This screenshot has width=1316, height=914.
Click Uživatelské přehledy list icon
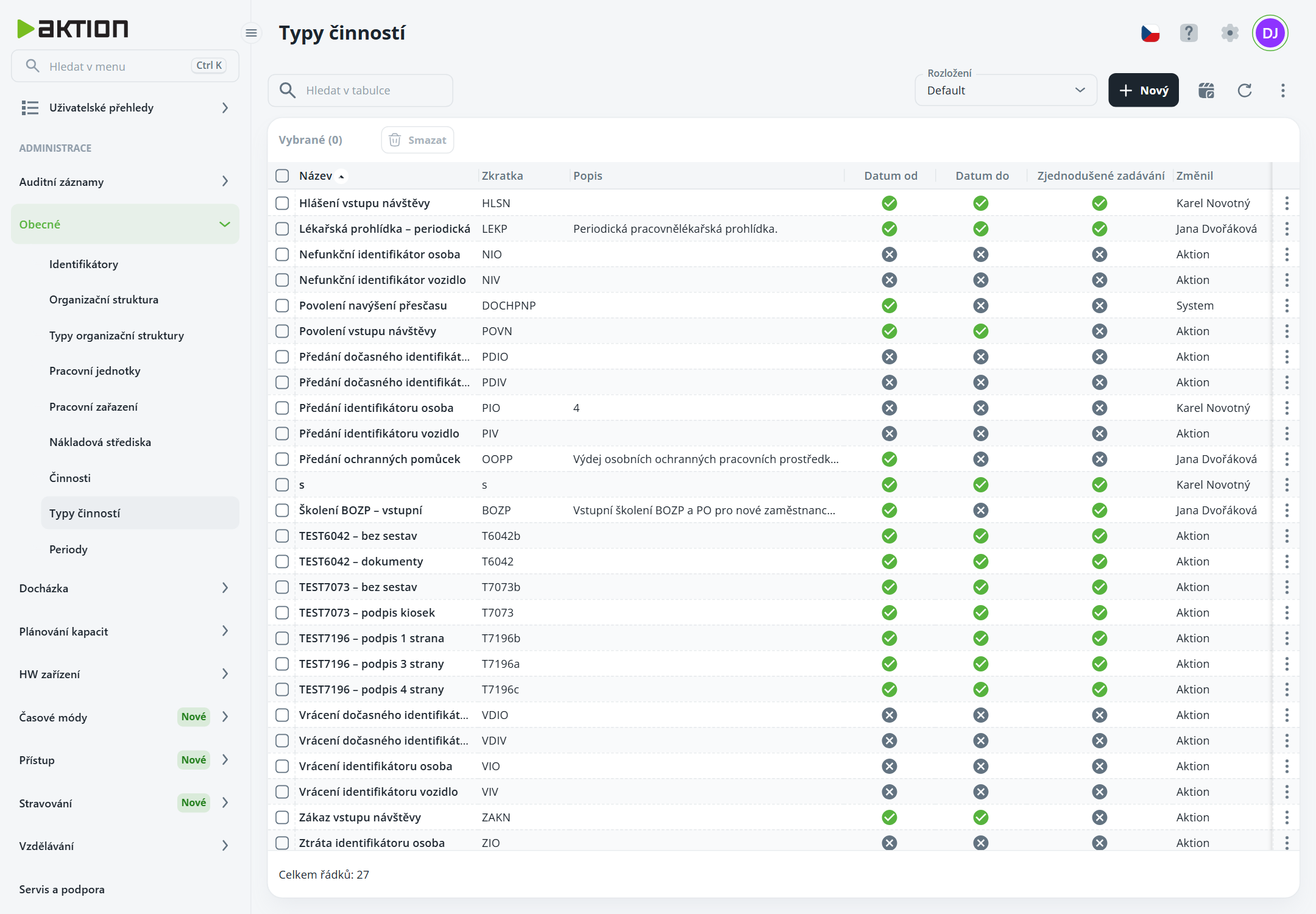(30, 108)
